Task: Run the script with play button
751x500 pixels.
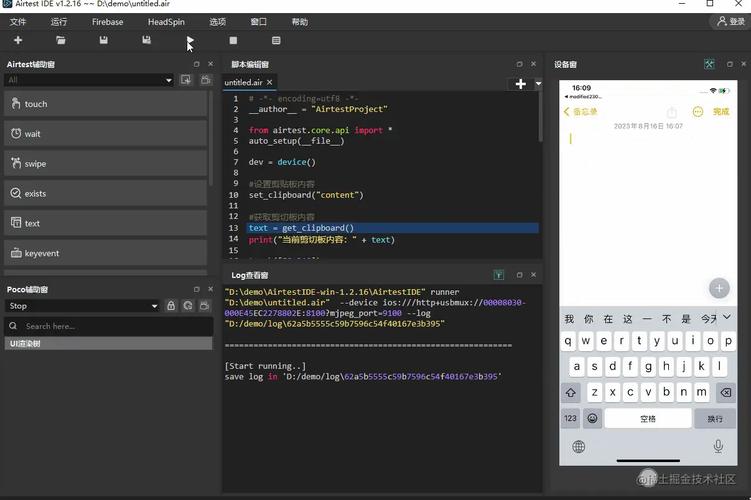Action: (x=190, y=40)
